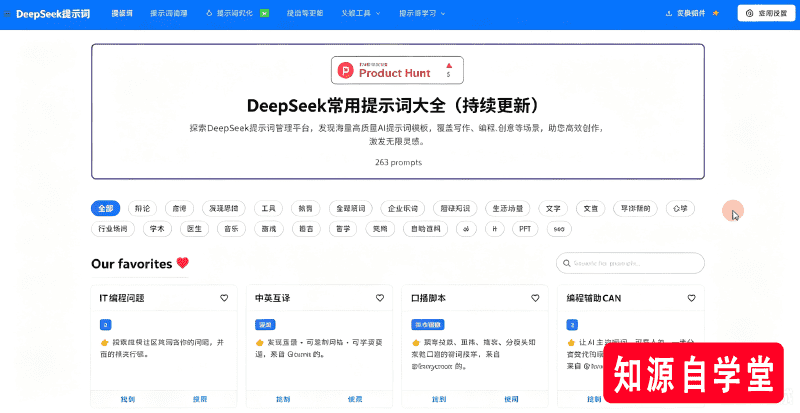The height and width of the screenshot is (413, 800).
Task: Filter prompts by the seo chip
Action: tap(559, 229)
